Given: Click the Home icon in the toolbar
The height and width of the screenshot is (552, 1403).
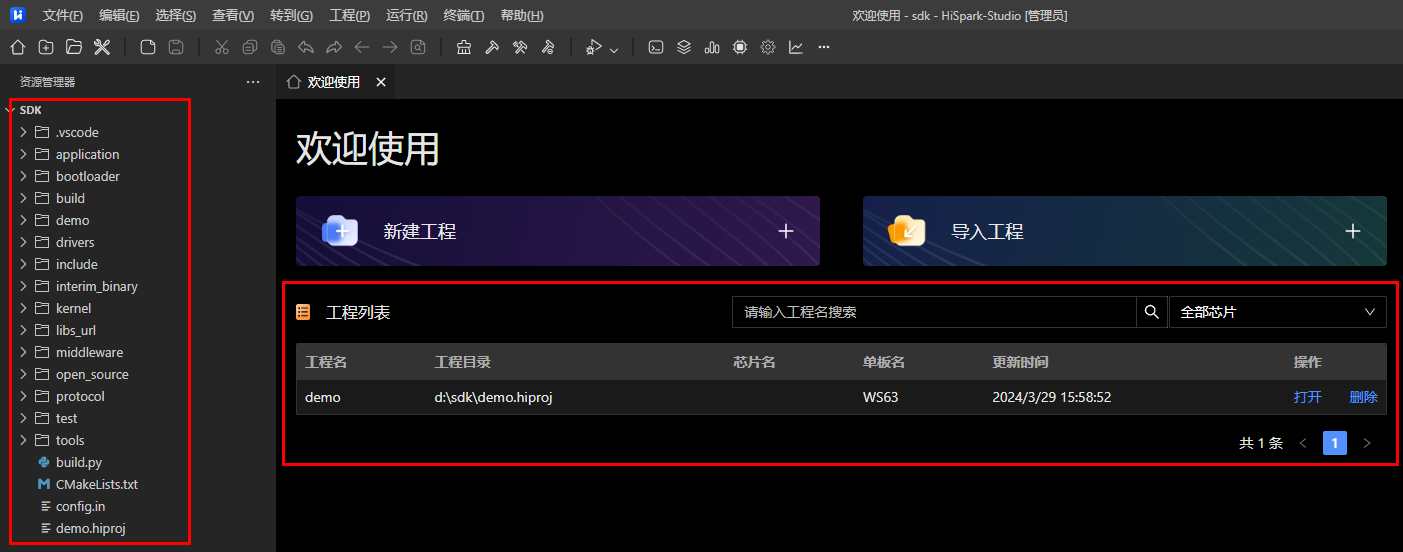Looking at the screenshot, I should 17,47.
